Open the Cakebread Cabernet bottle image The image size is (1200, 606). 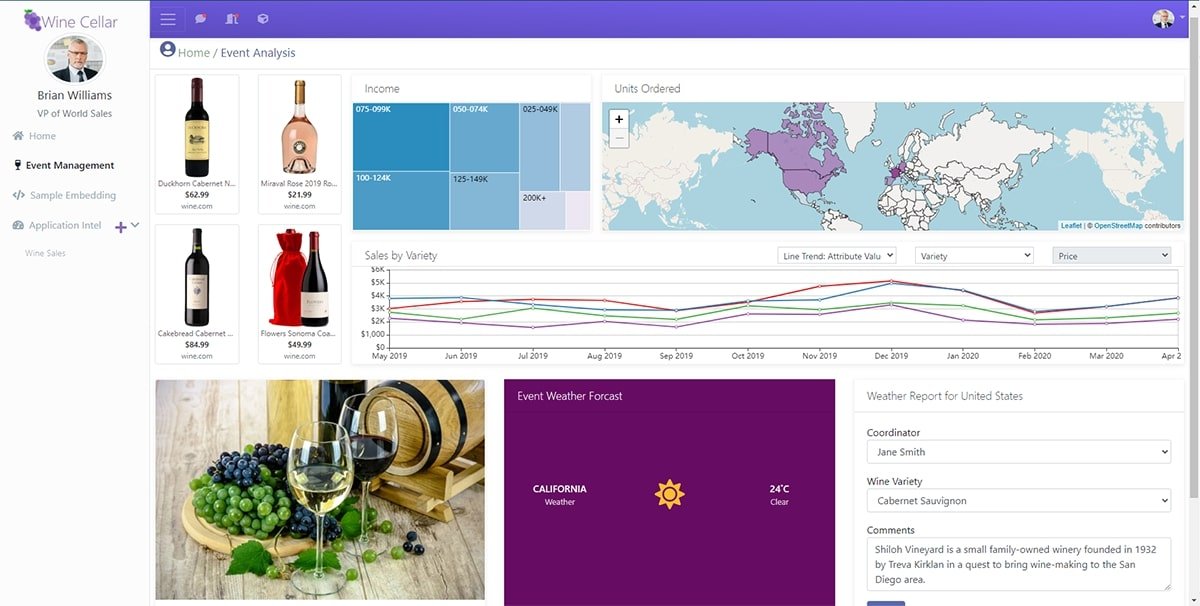pyautogui.click(x=197, y=277)
